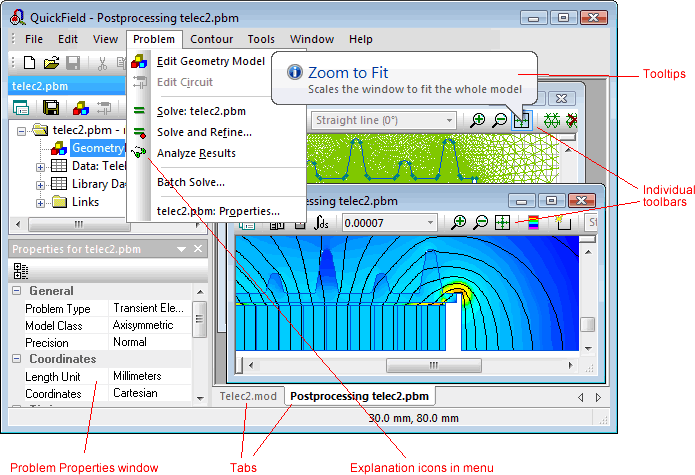Choose Solve and Refine menu entry
The width and height of the screenshot is (695, 475).
[x=216, y=132]
